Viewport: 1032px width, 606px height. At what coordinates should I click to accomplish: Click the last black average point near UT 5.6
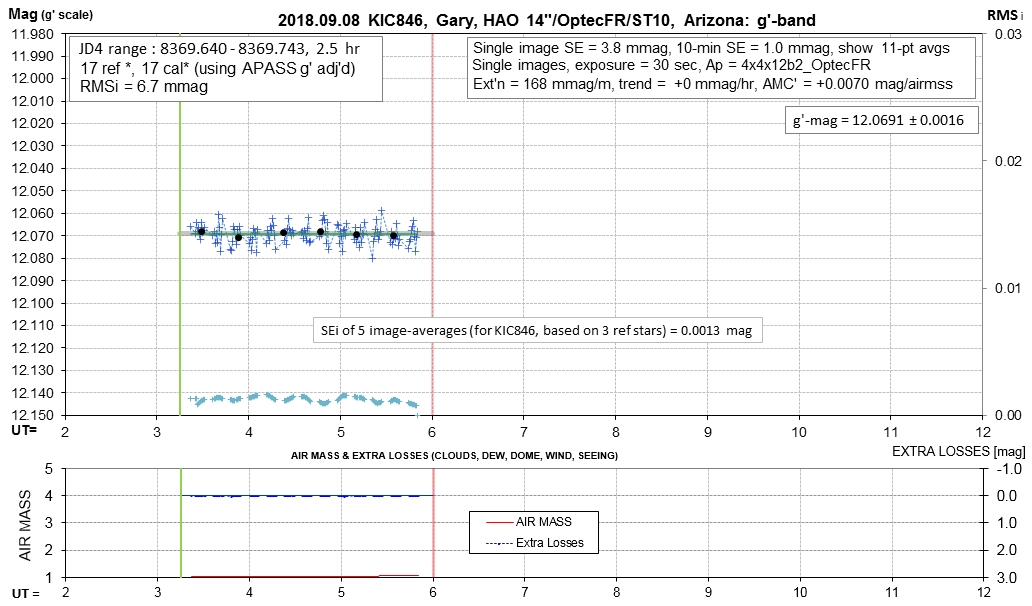394,236
